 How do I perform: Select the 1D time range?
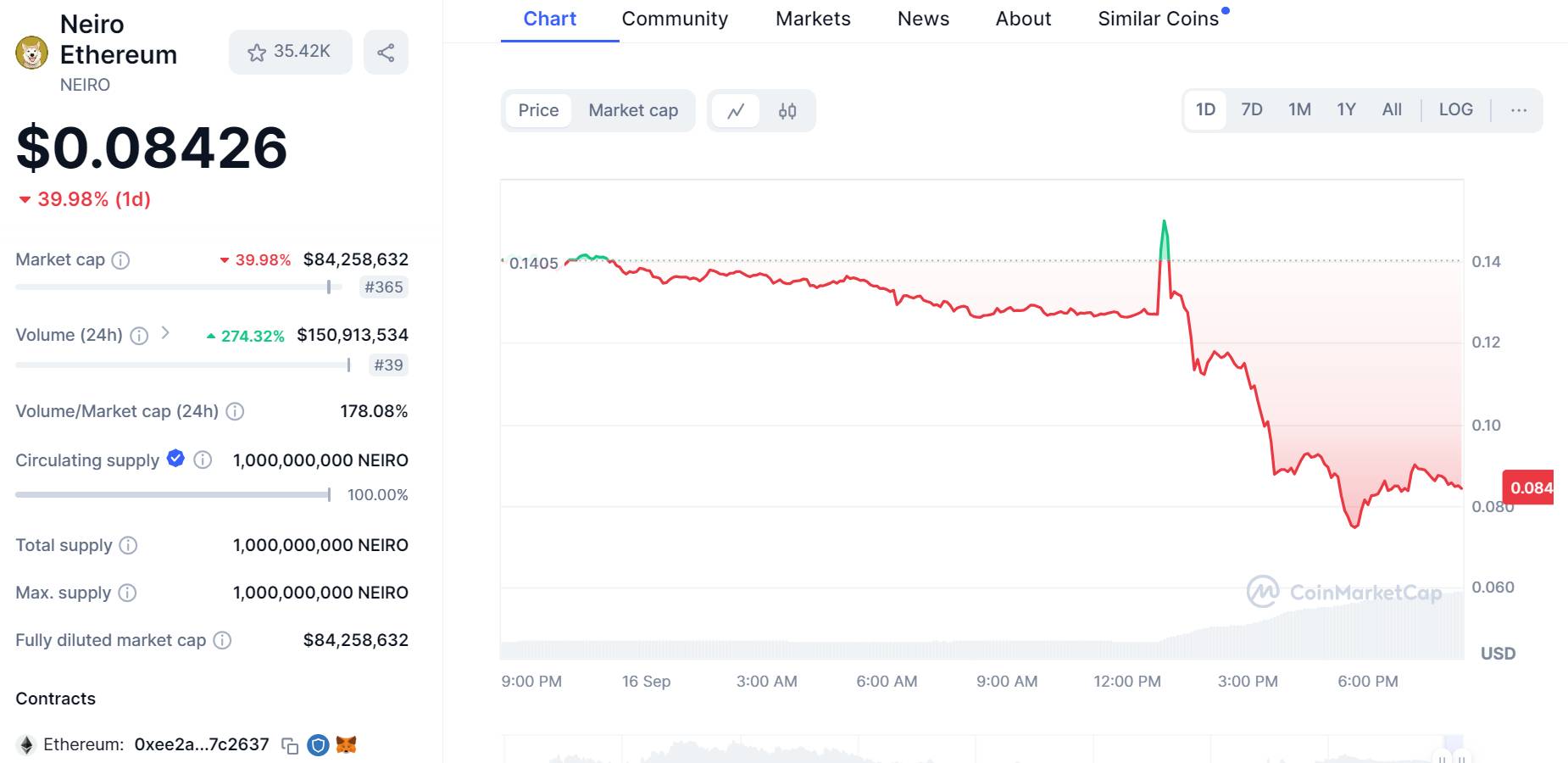[x=1205, y=110]
